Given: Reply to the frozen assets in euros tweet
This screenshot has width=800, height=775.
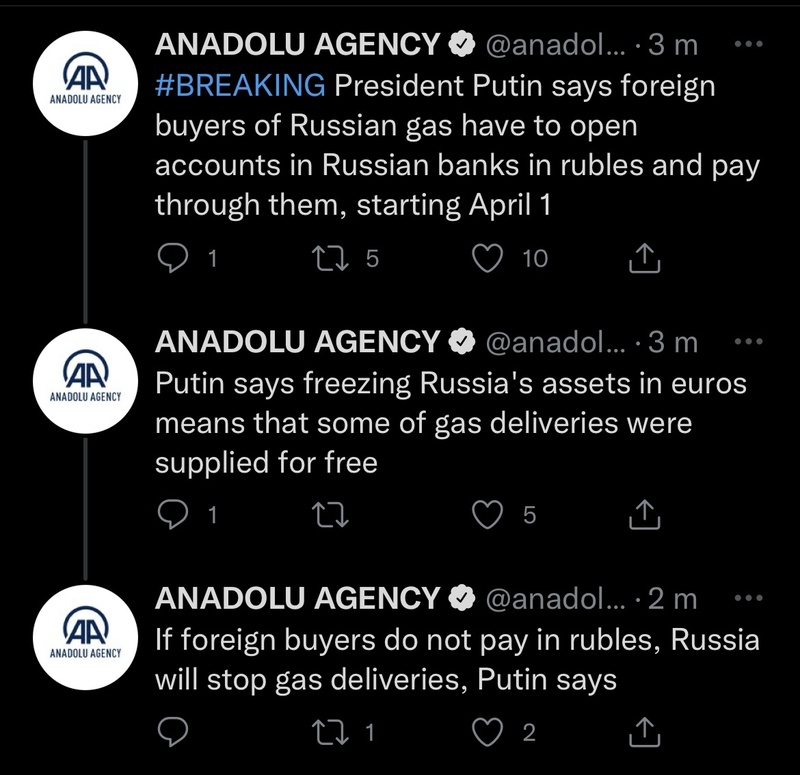Looking at the screenshot, I should 175,515.
